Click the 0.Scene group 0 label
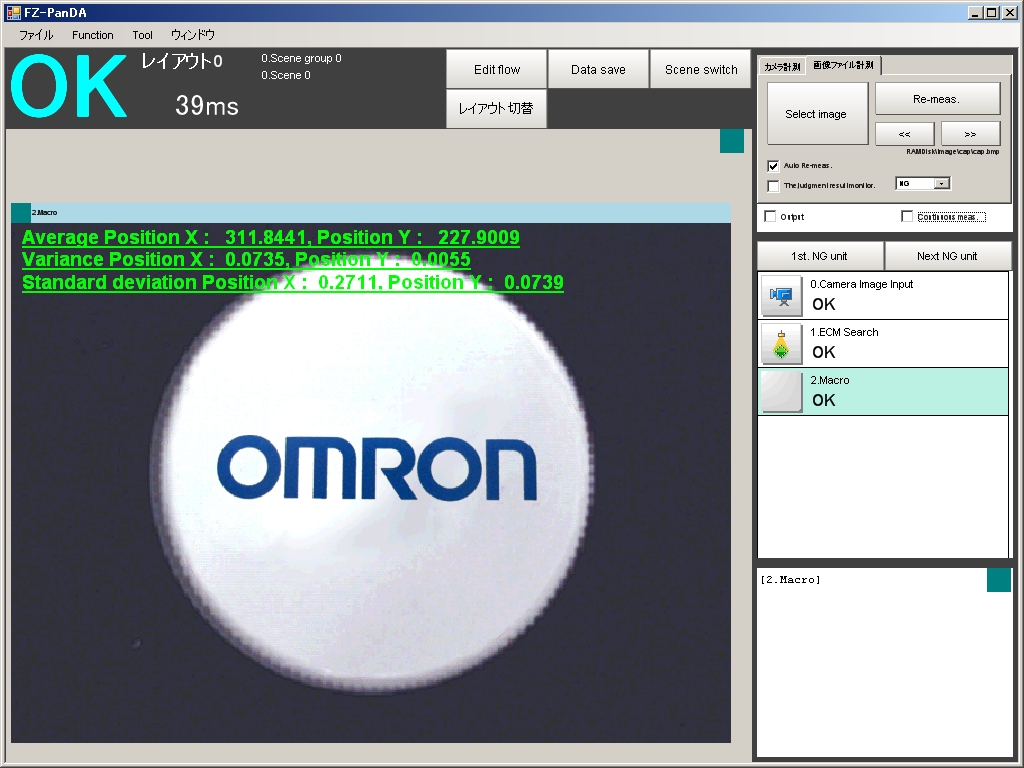1024x768 pixels. click(301, 58)
